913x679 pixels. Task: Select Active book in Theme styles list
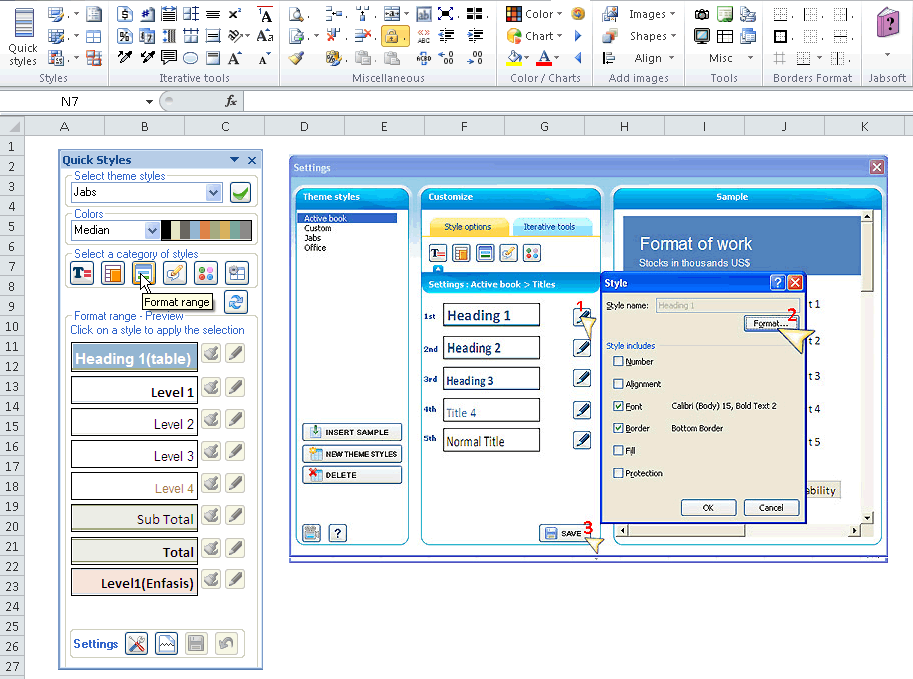coord(347,218)
